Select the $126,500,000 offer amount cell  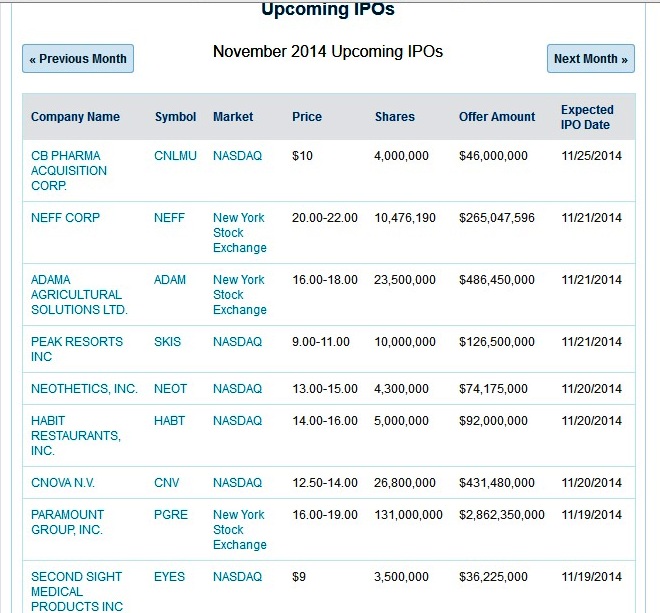[497, 341]
